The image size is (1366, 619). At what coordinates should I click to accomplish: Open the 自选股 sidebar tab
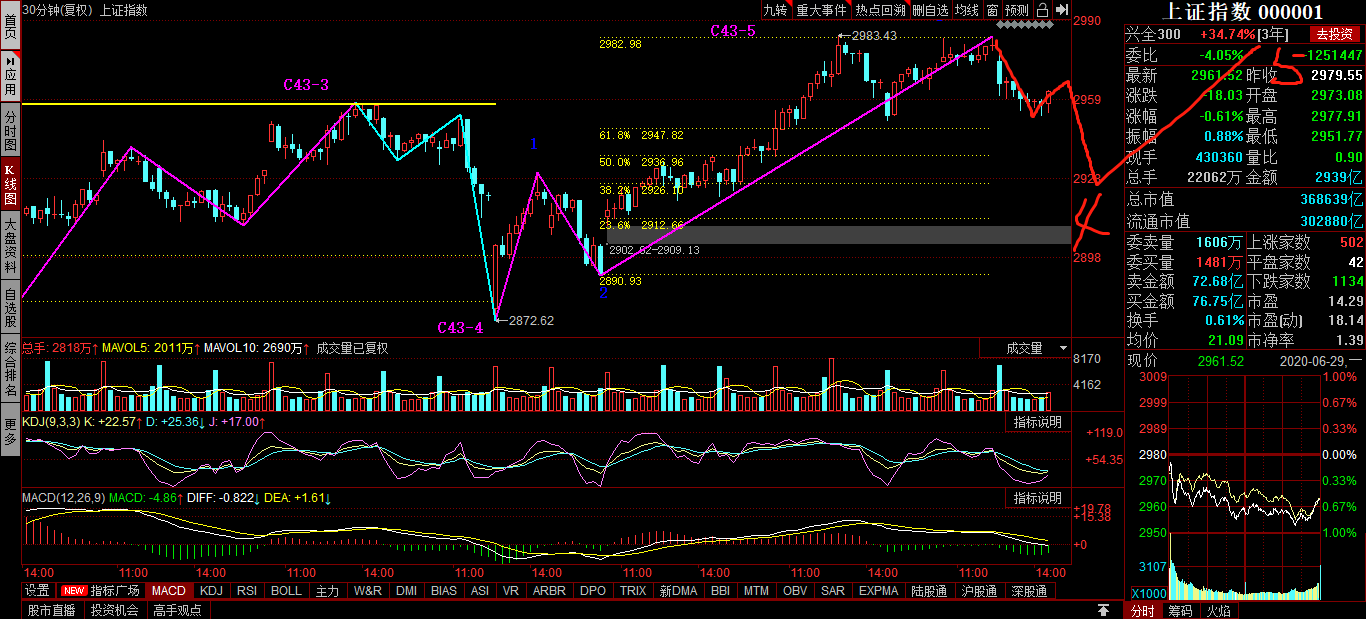pos(10,308)
